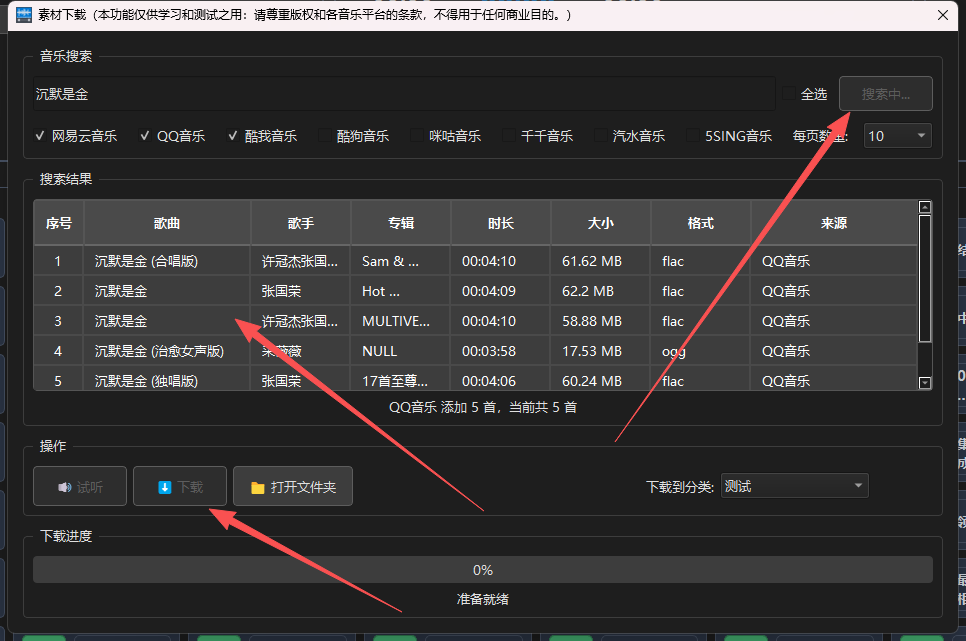
Task: Click the download progress bar at 0%
Action: (x=482, y=570)
